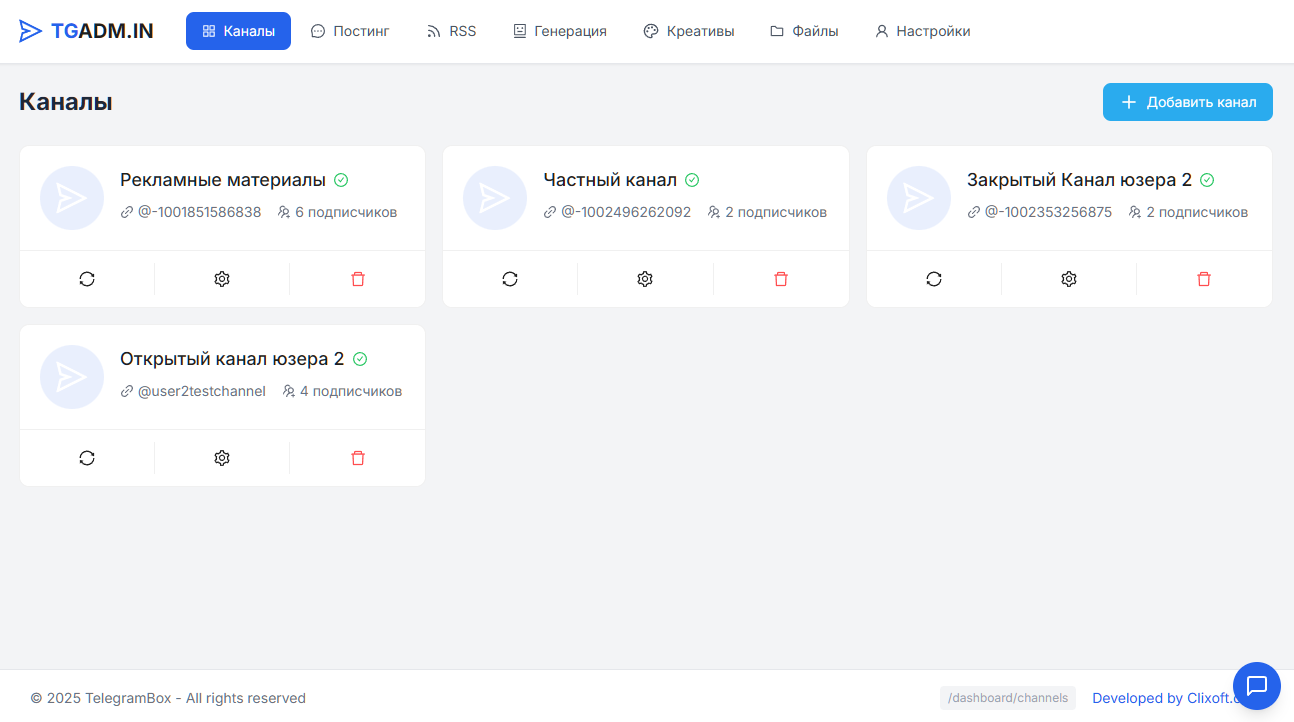Refresh Открытый канал юзера 2
Screen dimensions: 1294x722
(x=87, y=458)
